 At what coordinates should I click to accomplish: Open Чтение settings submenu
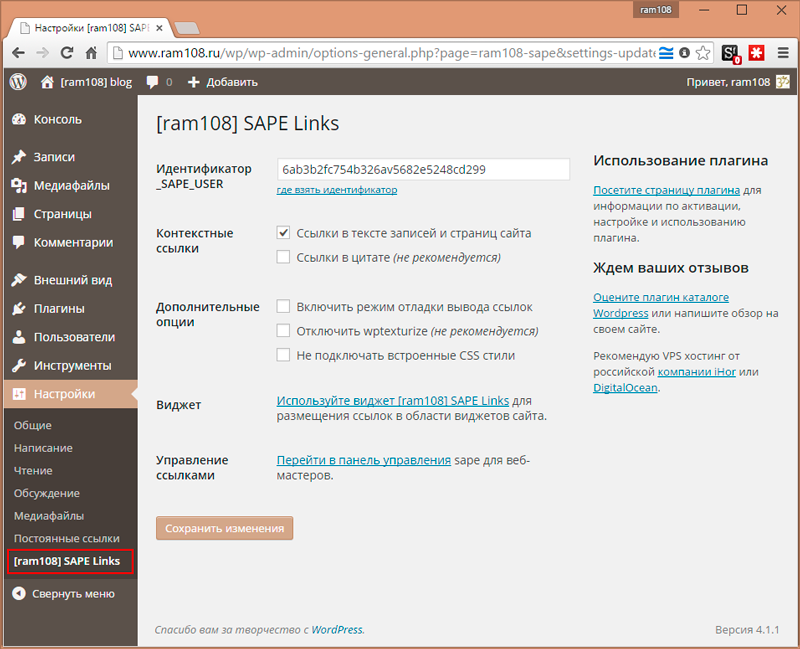(x=33, y=470)
